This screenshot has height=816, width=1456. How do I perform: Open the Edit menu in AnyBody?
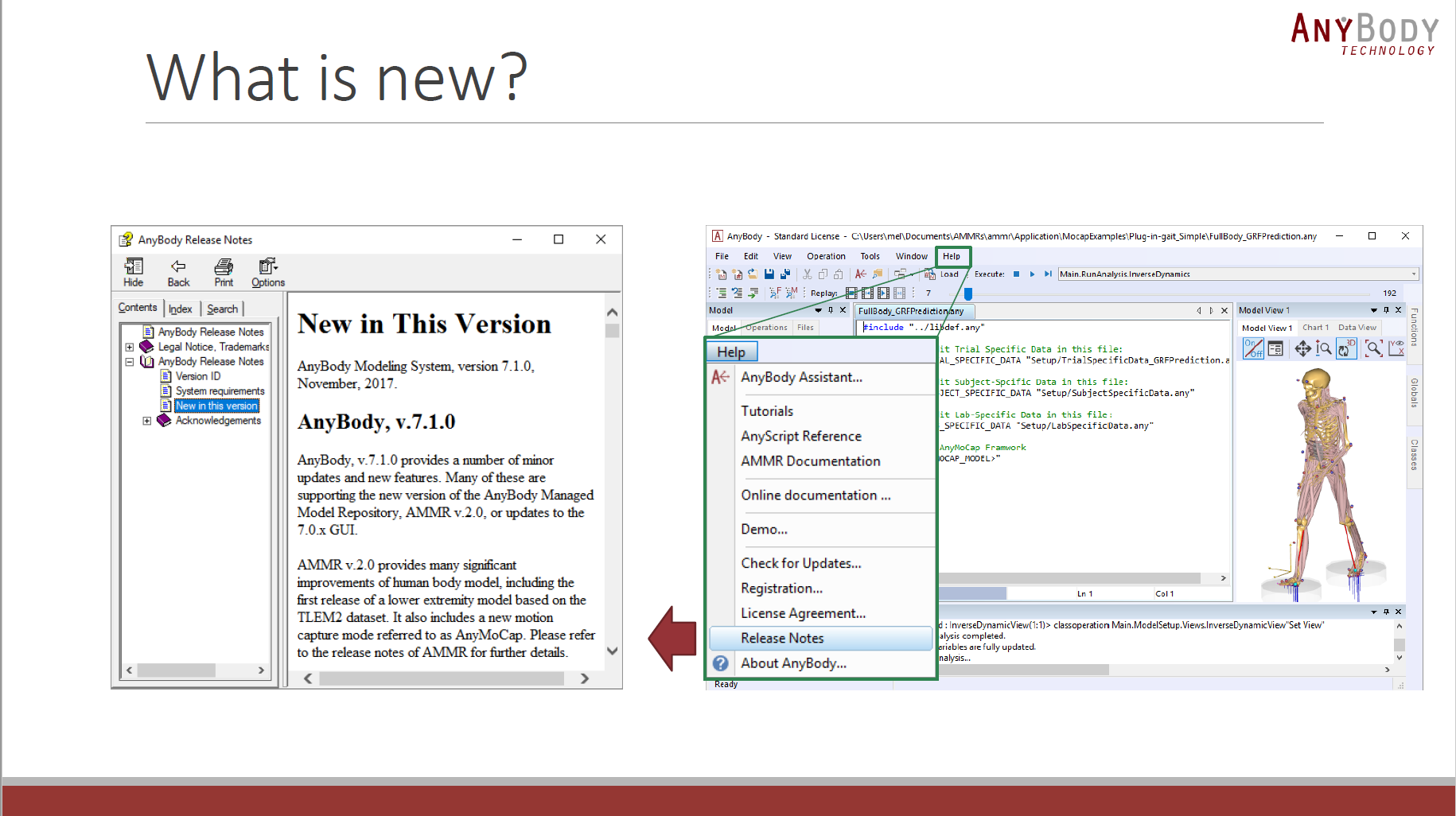751,256
